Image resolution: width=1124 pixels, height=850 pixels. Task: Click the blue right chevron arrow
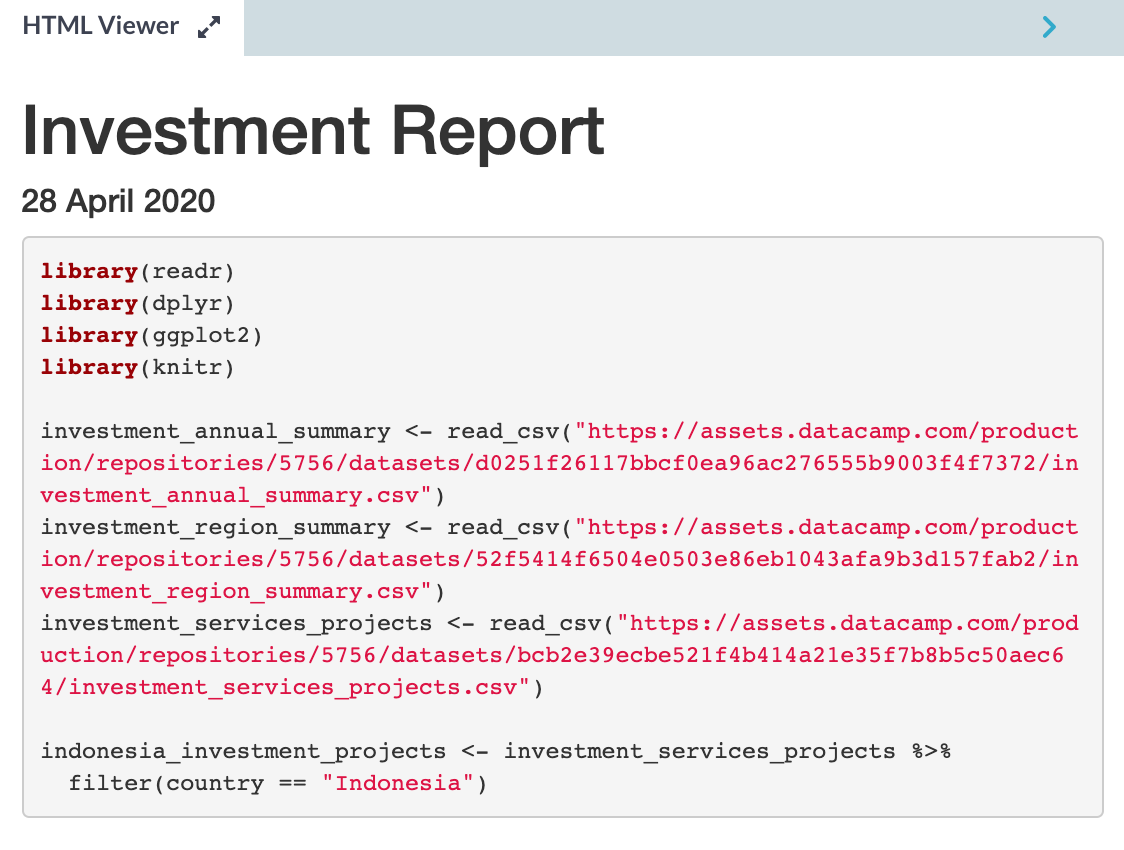coord(1049,28)
